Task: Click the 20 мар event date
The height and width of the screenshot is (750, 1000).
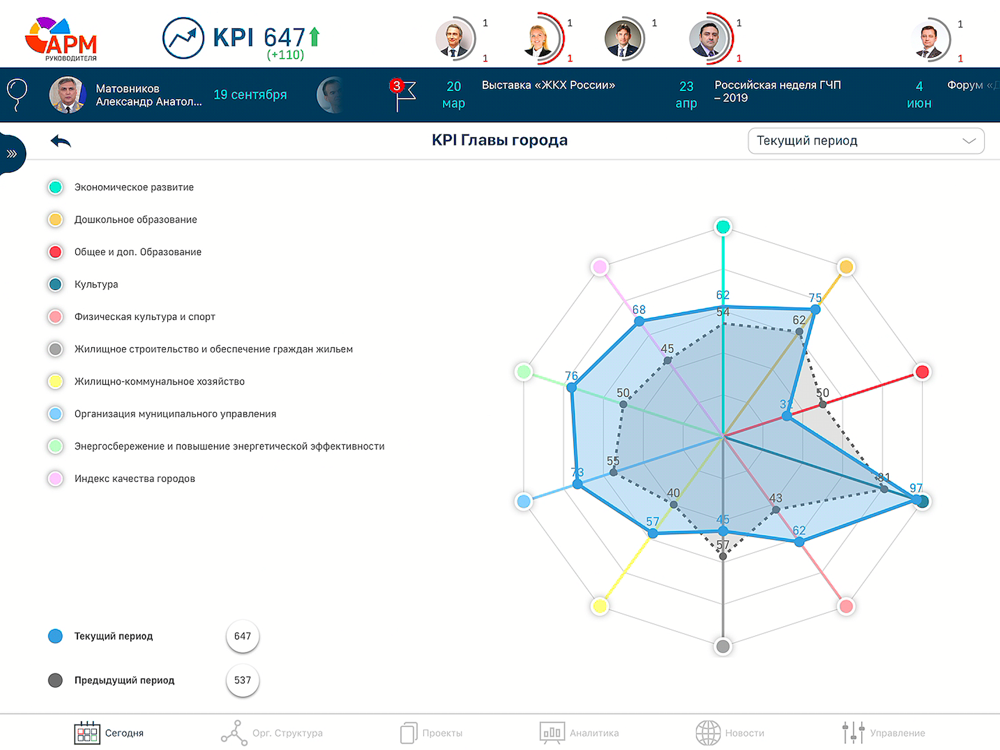Action: tap(453, 94)
